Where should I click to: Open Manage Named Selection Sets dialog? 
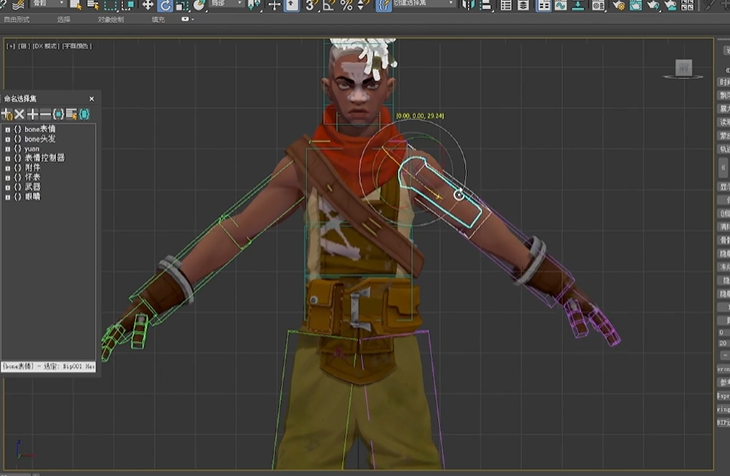point(383,5)
